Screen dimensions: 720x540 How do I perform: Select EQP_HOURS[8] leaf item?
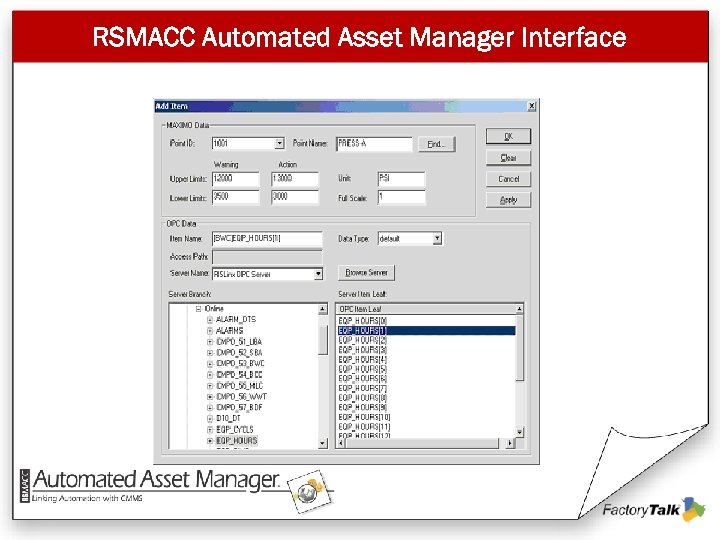click(363, 398)
